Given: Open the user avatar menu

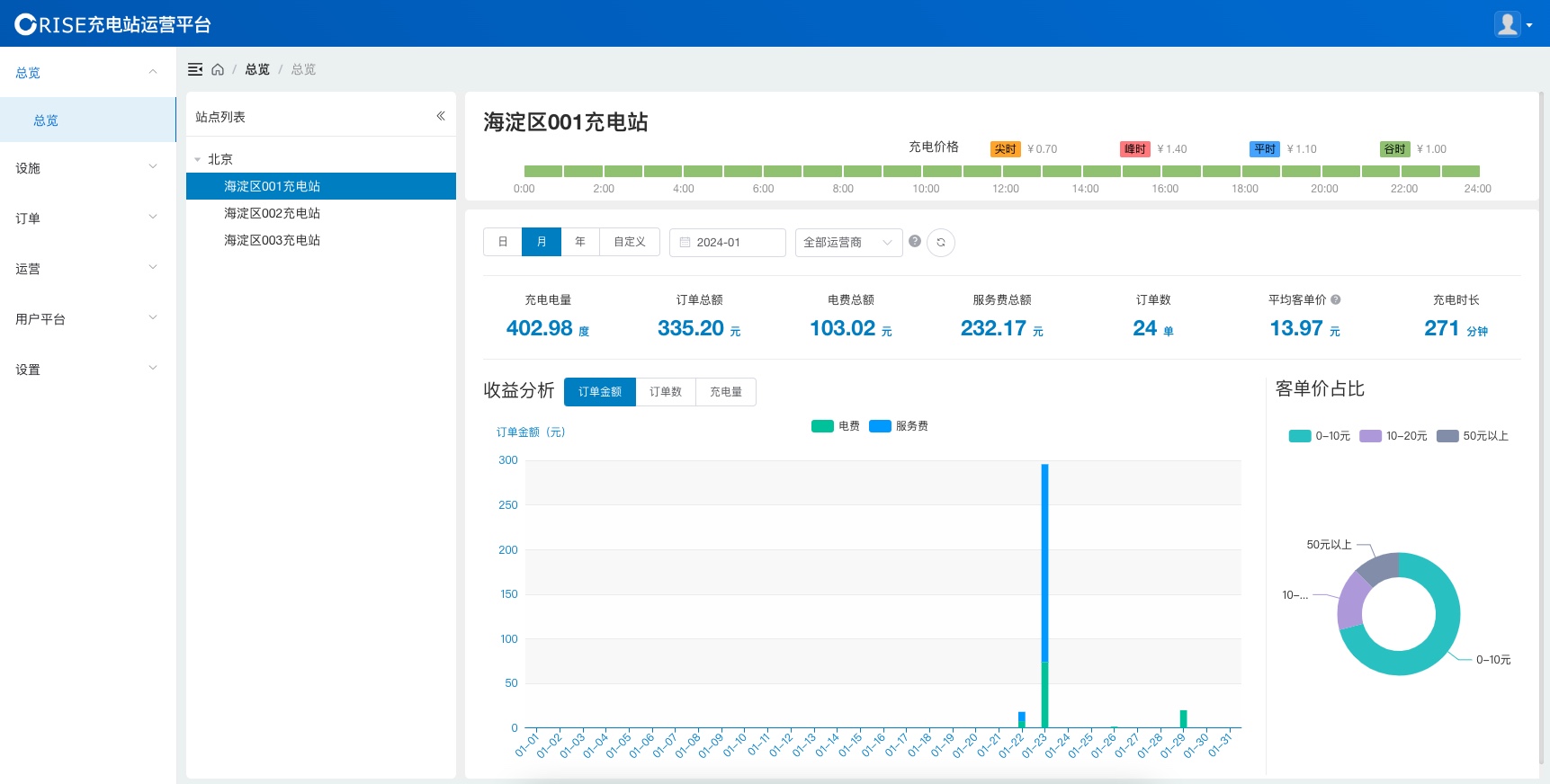Looking at the screenshot, I should 1508,24.
